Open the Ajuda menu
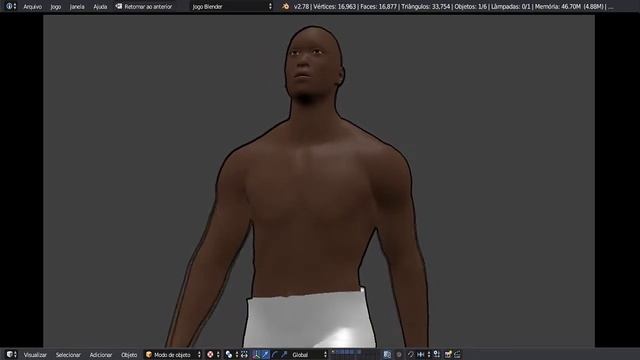 pyautogui.click(x=100, y=7)
